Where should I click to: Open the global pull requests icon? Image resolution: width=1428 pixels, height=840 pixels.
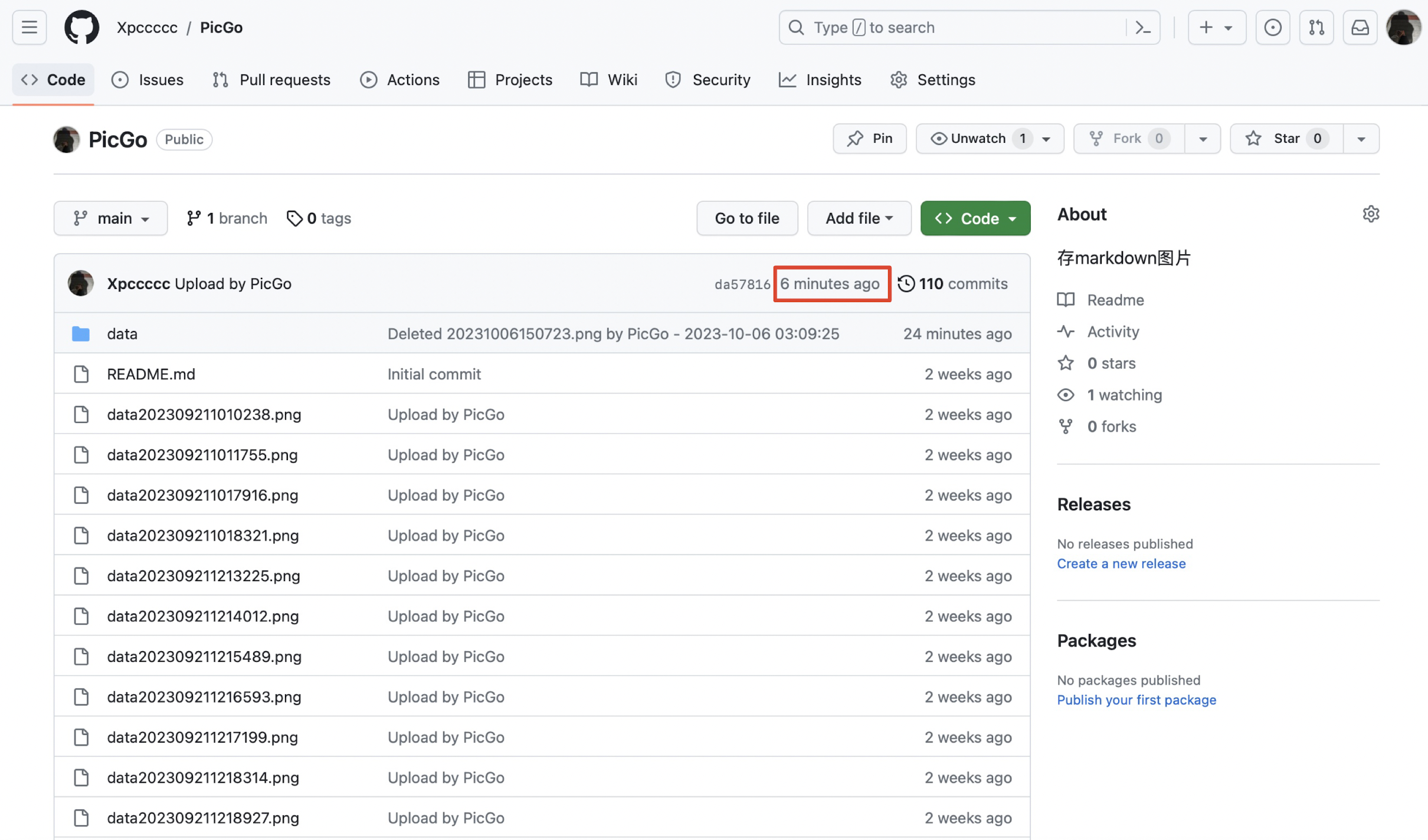point(1316,27)
